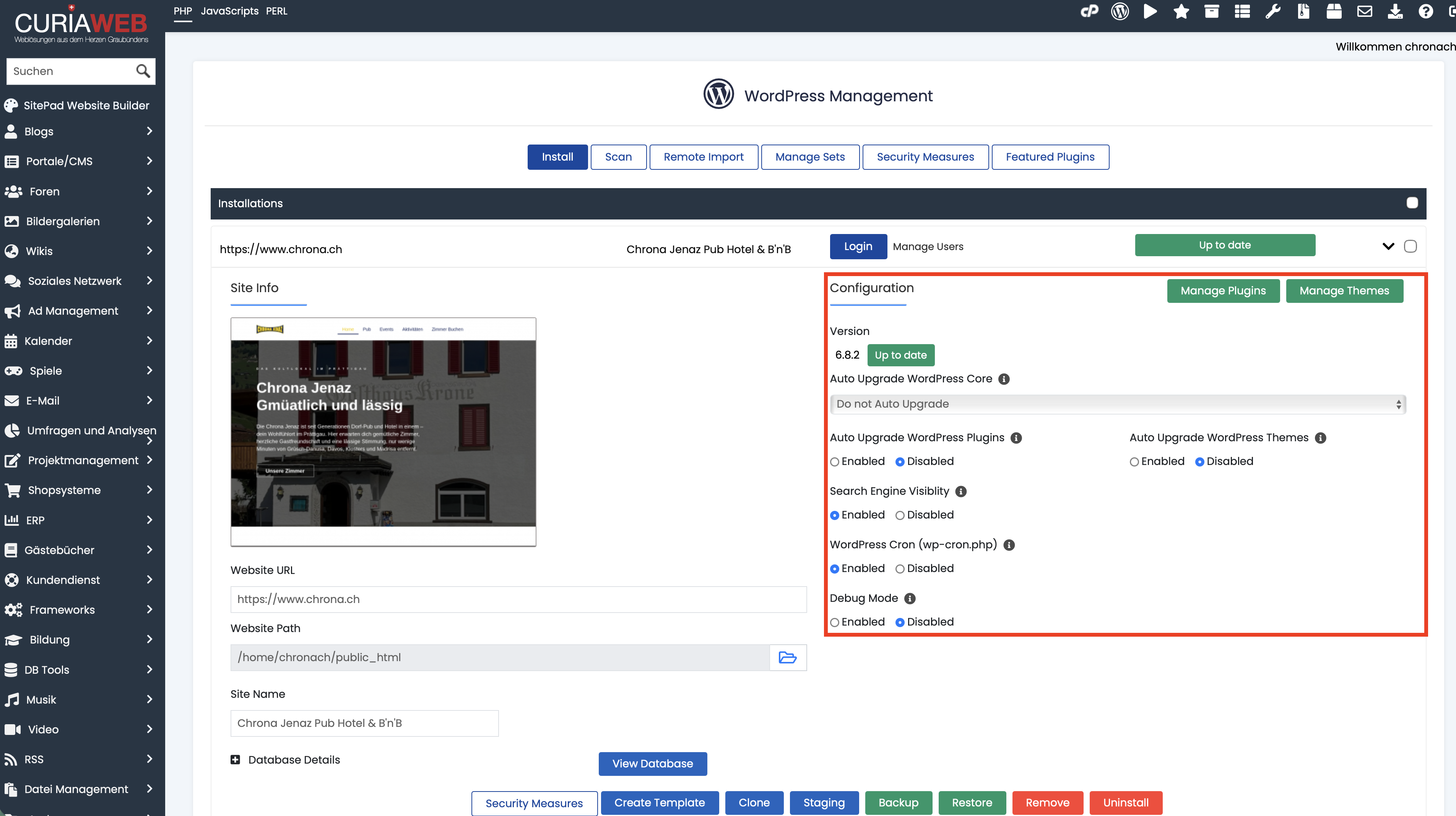
Task: Open the WordPress icon in the top toolbar
Action: 1120,11
